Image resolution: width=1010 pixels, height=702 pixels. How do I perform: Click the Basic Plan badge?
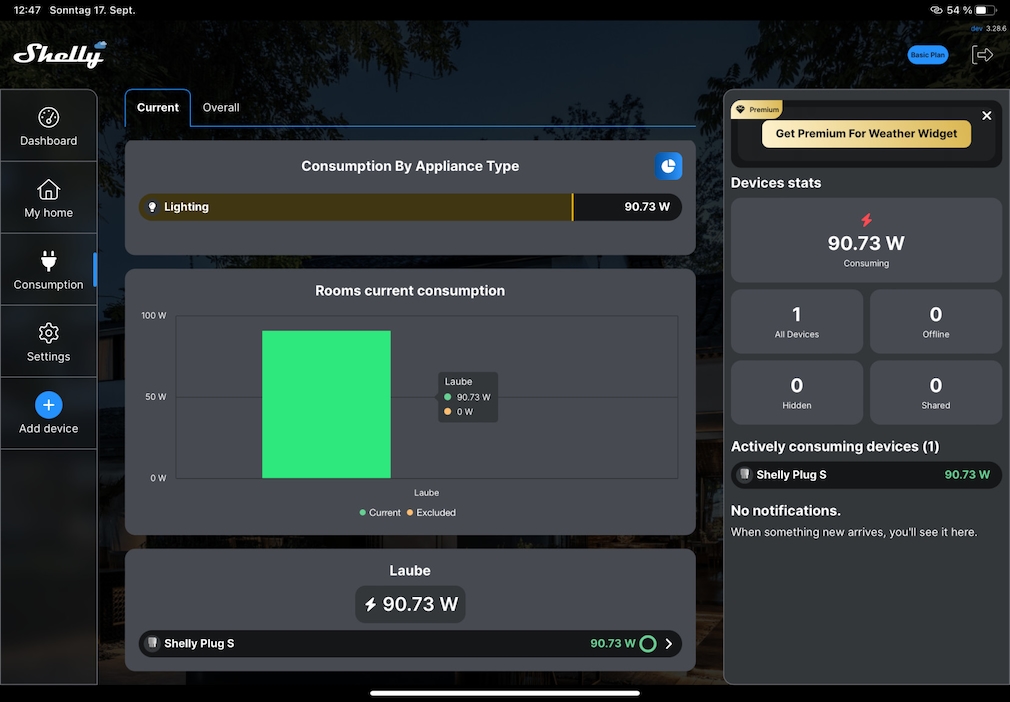pos(927,55)
